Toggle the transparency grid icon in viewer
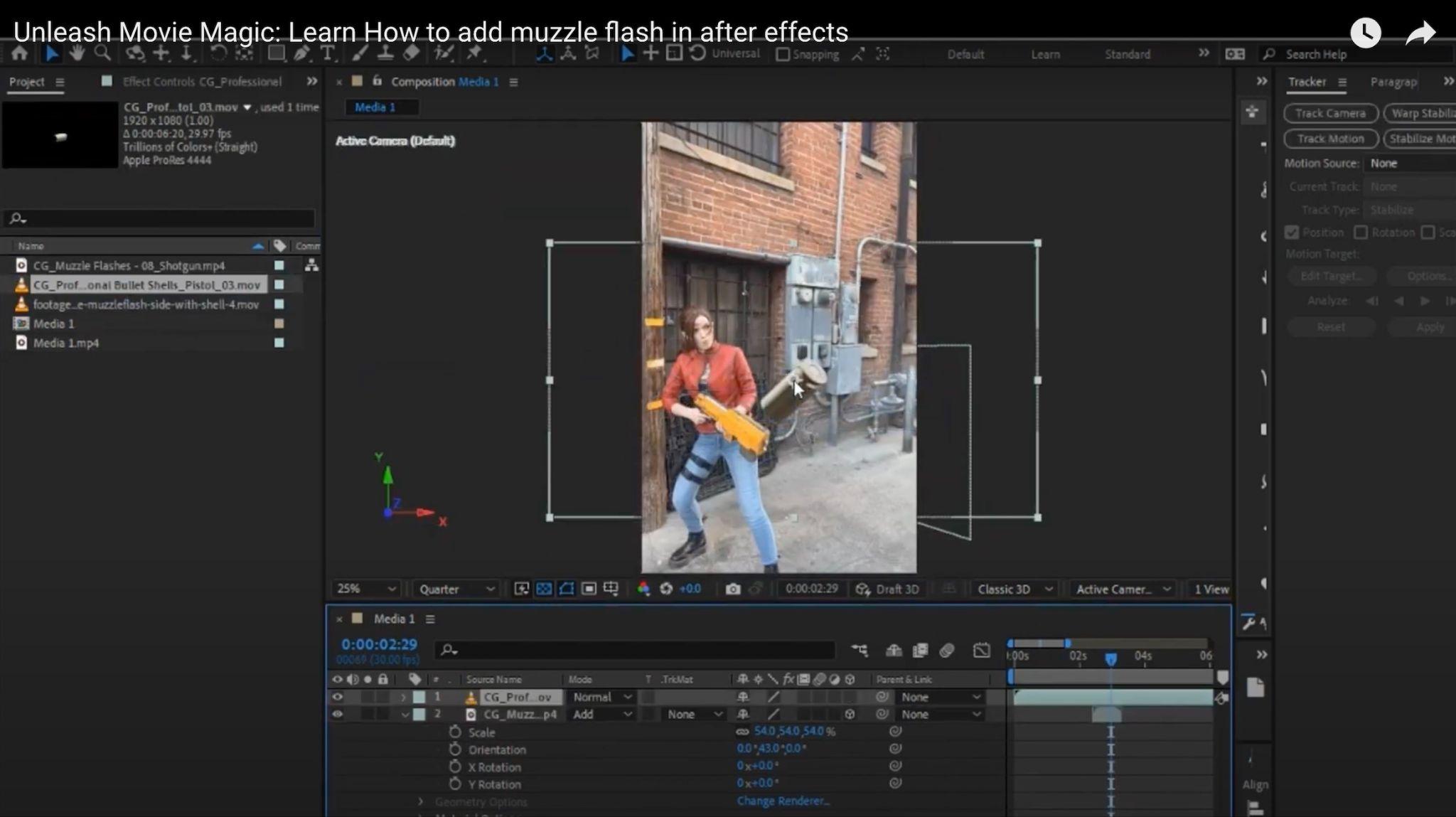1456x817 pixels. click(544, 589)
